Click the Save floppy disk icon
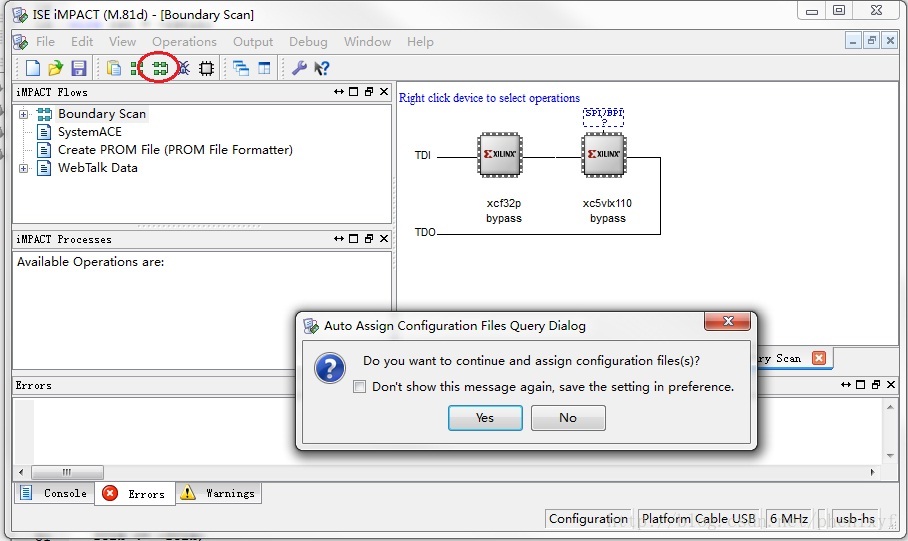The width and height of the screenshot is (908, 541). click(x=78, y=68)
